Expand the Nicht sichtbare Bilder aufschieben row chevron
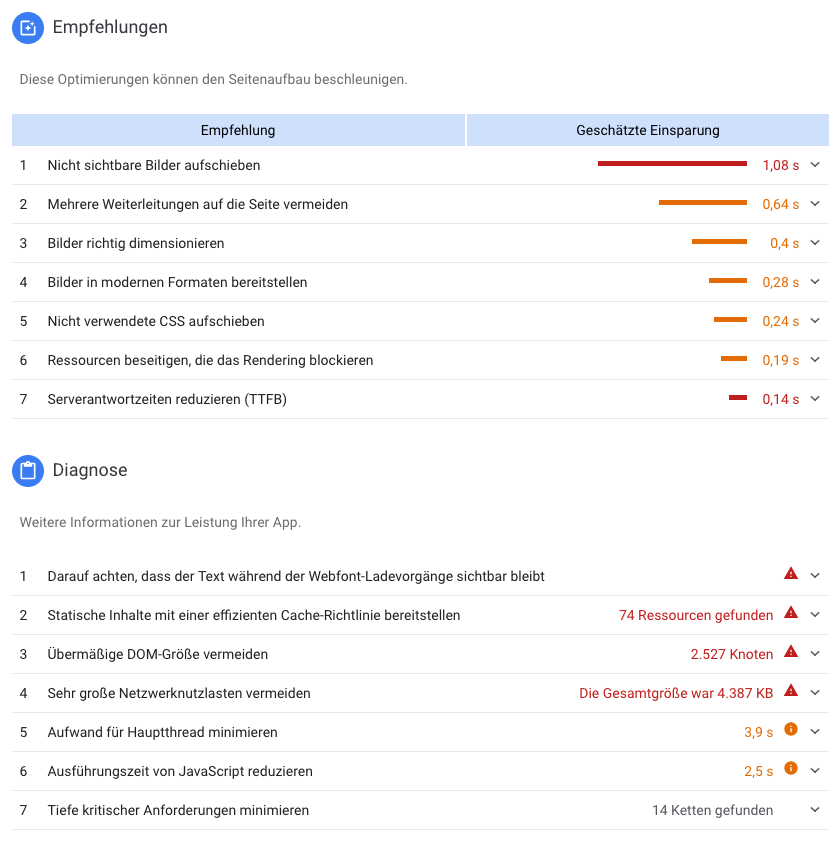This screenshot has width=831, height=844. click(815, 165)
